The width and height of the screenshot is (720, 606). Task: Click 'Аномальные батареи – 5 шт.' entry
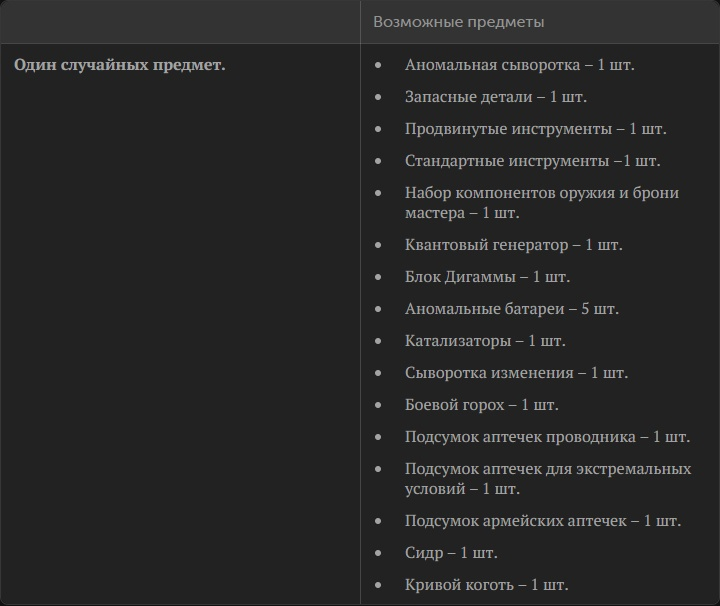coord(512,309)
